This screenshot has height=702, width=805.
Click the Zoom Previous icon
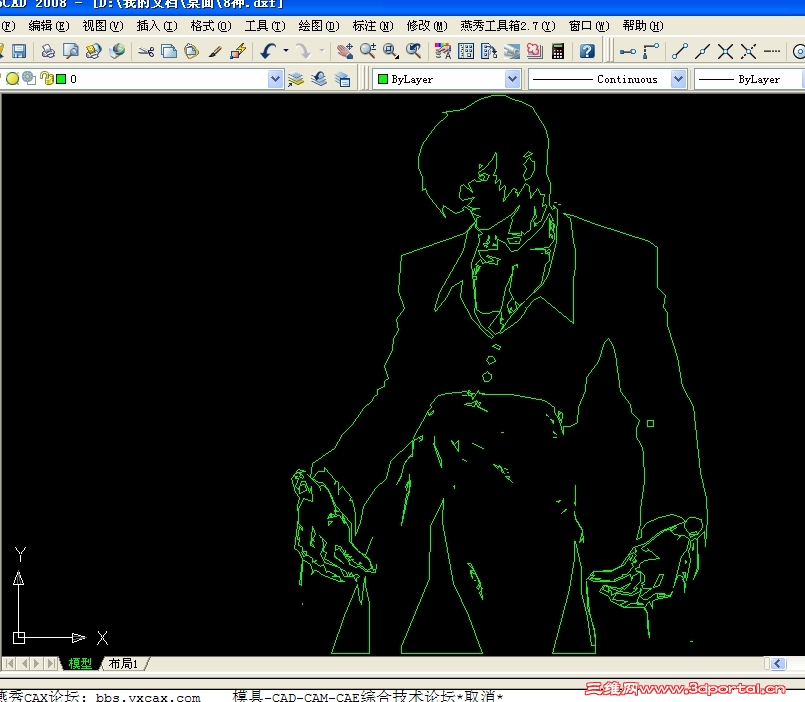tap(413, 51)
